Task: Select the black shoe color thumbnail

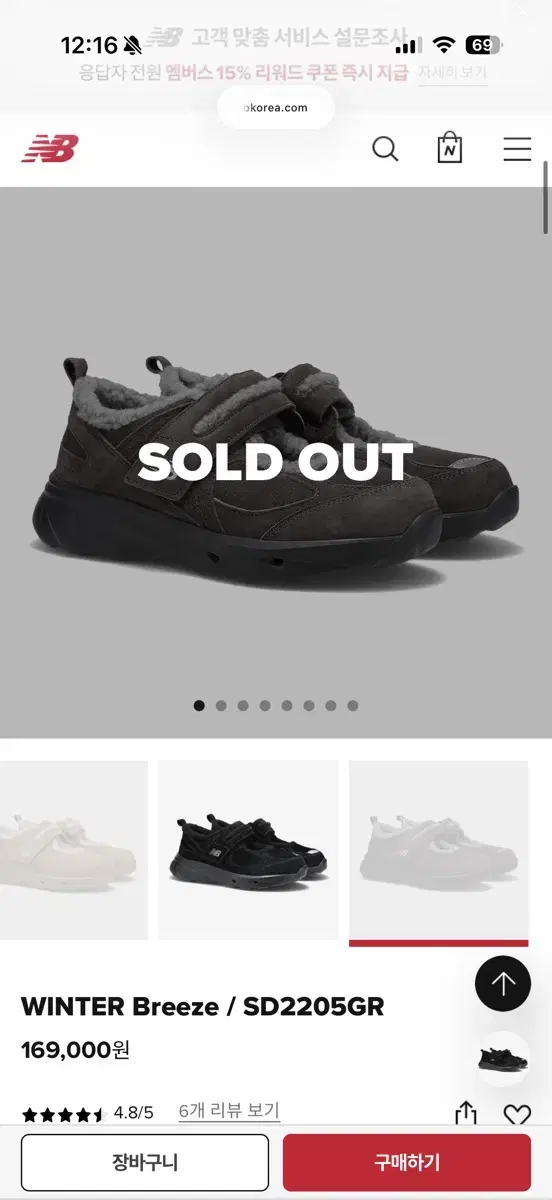Action: [x=248, y=850]
